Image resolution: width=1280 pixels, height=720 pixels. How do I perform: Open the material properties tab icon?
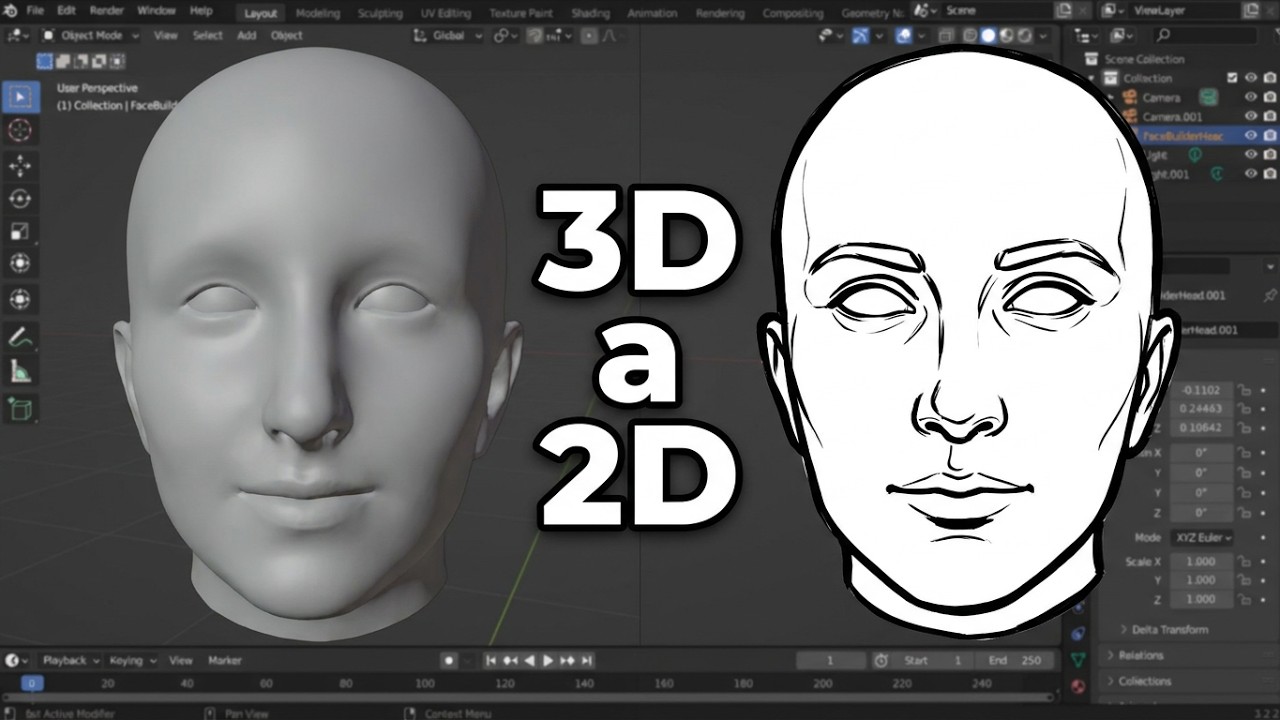click(1079, 687)
